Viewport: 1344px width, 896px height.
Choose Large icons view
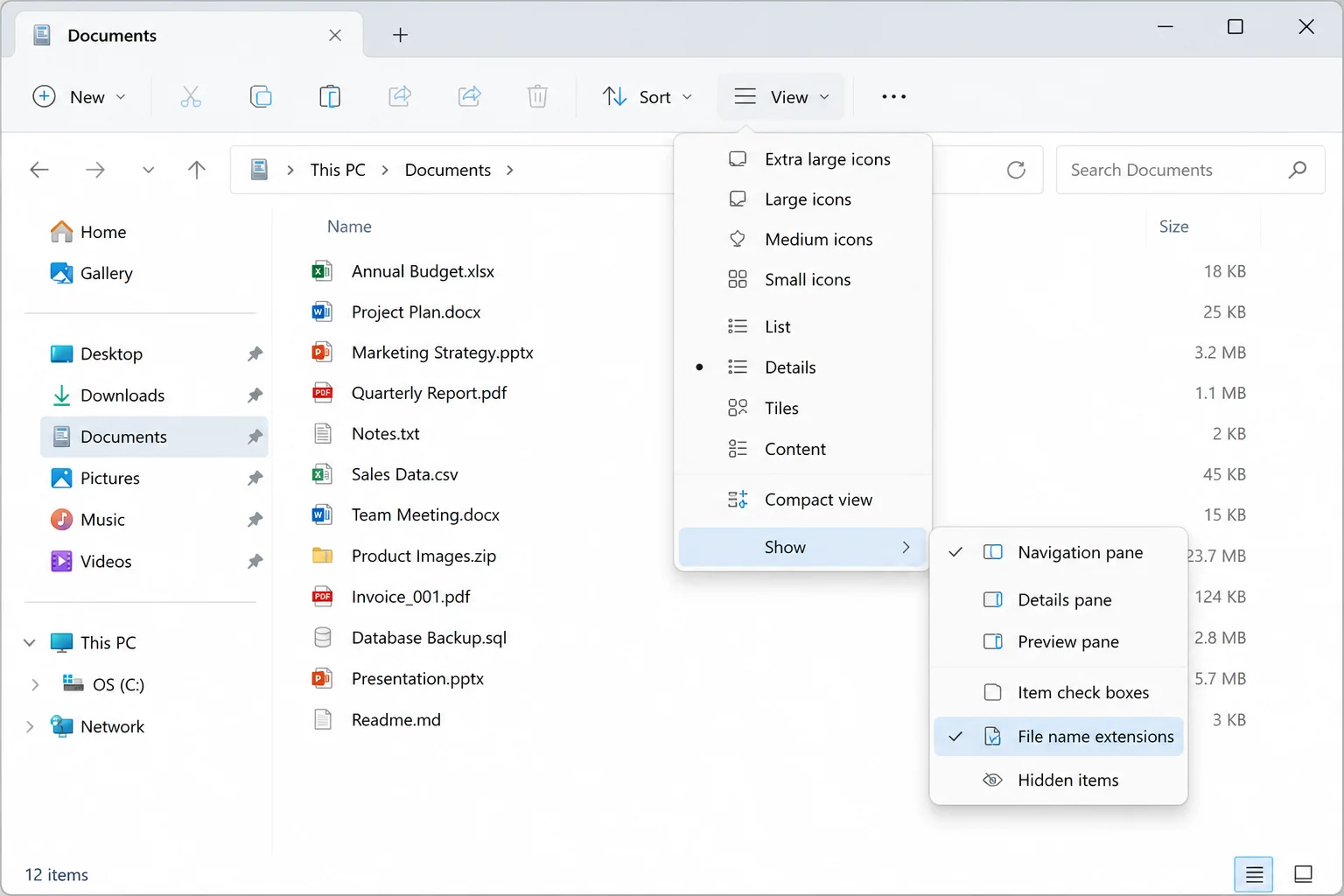[802, 199]
